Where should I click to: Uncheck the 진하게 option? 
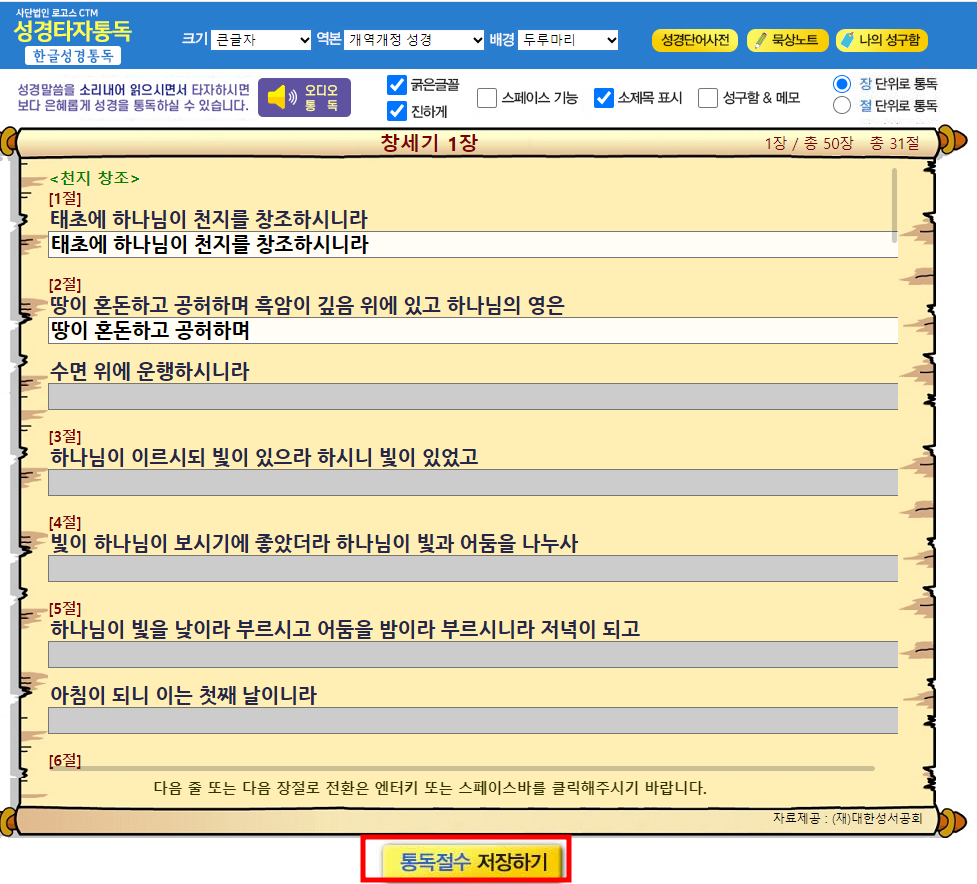(x=398, y=112)
